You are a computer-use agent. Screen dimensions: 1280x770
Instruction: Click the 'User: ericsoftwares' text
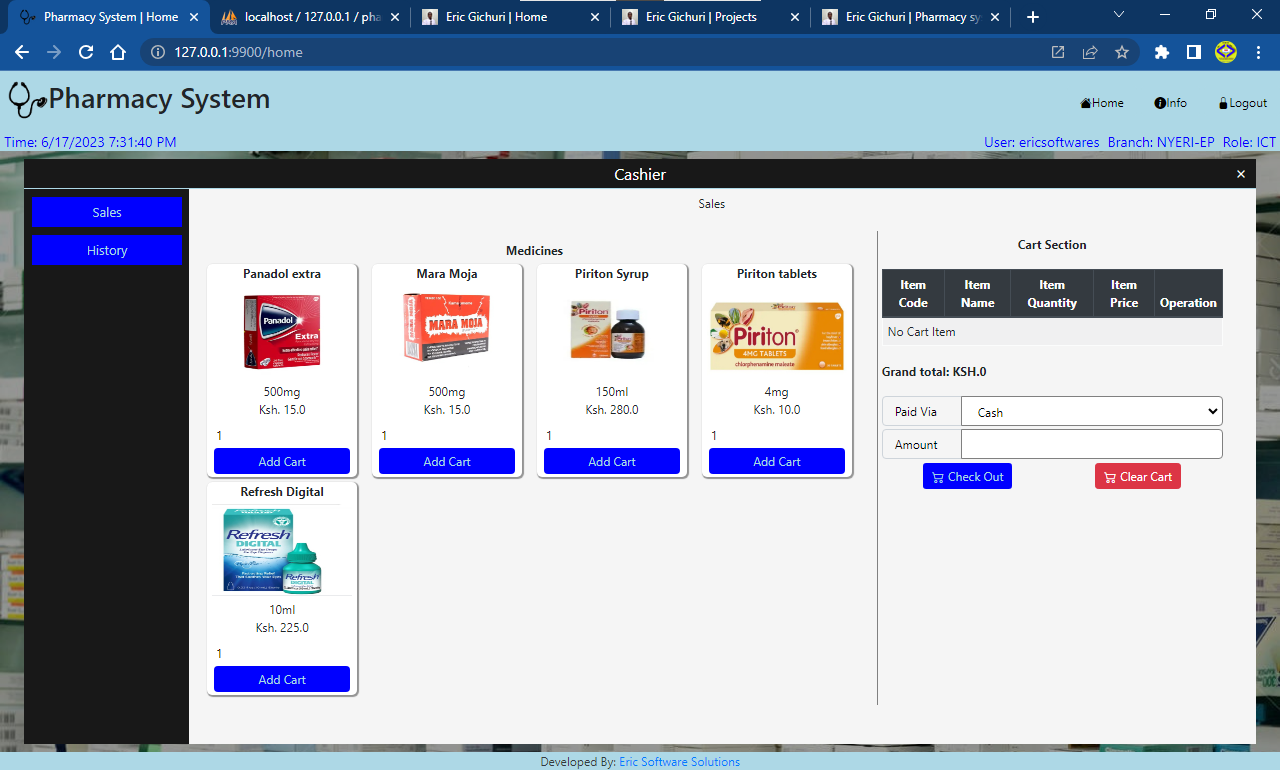click(x=1042, y=142)
